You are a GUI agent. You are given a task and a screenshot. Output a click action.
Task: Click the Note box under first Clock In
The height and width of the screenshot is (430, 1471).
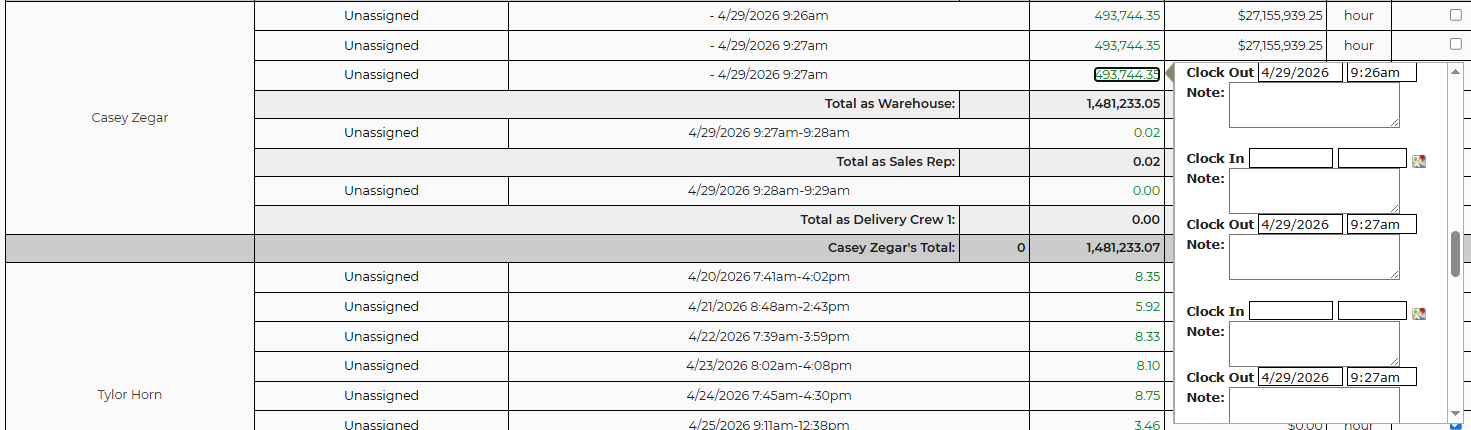click(x=1313, y=190)
